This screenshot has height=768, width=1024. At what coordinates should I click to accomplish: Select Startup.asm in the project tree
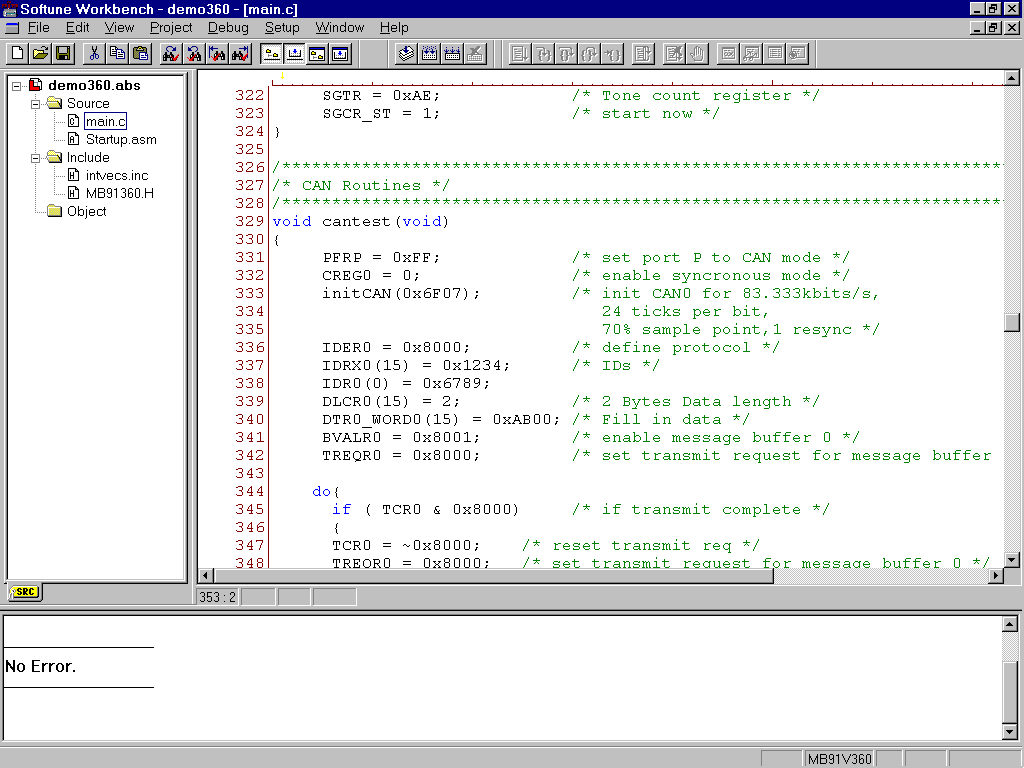click(x=120, y=140)
